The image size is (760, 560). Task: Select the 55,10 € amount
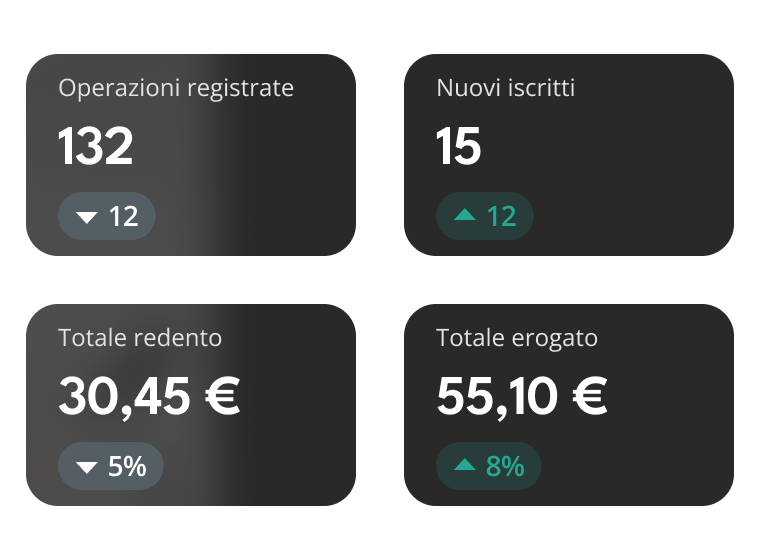point(522,397)
